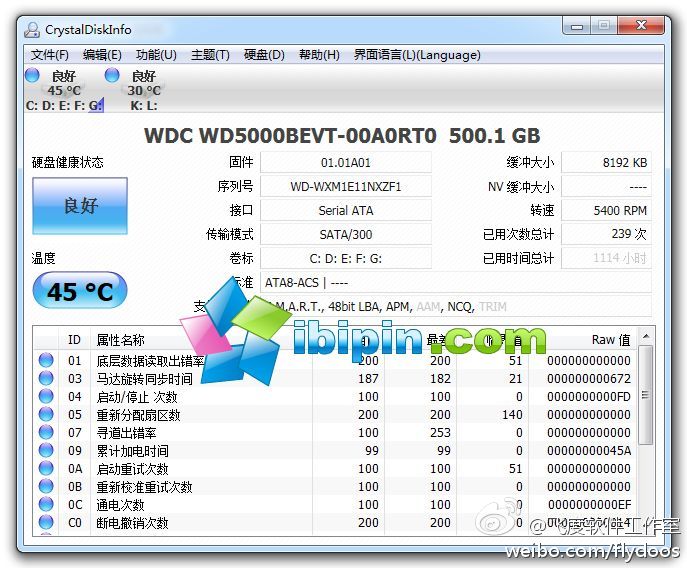Click raw value 0000000000EF
The height and width of the screenshot is (568, 687).
coord(589,504)
